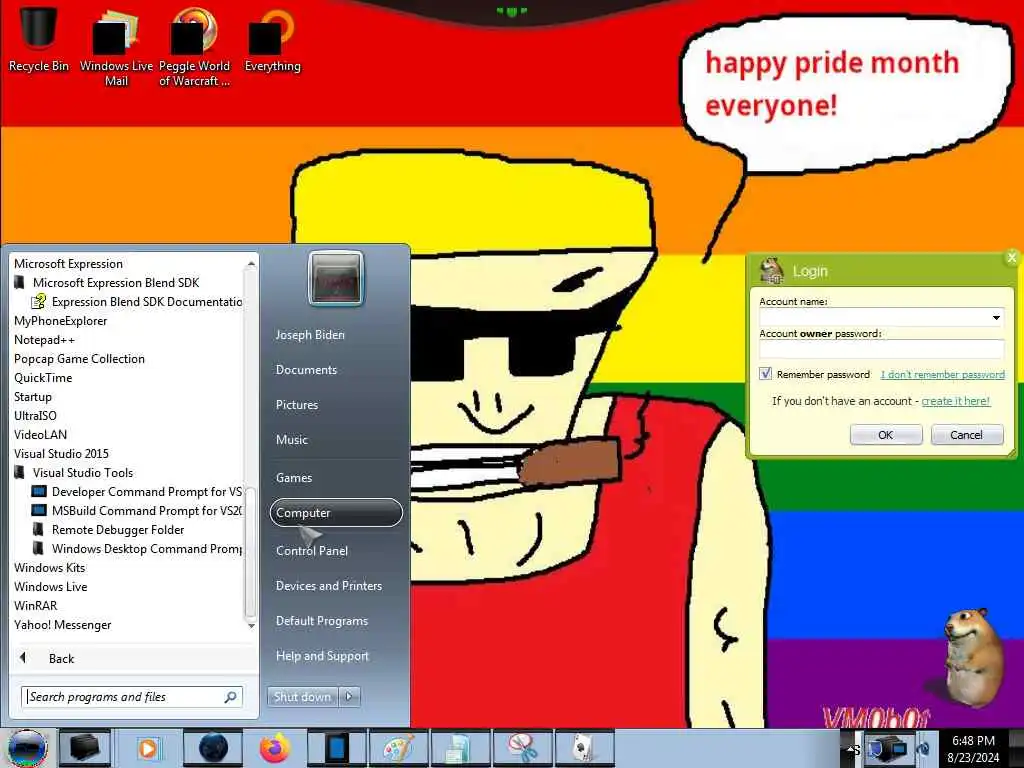This screenshot has width=1024, height=768.
Task: Open Games from the Start menu
Action: pyautogui.click(x=294, y=477)
